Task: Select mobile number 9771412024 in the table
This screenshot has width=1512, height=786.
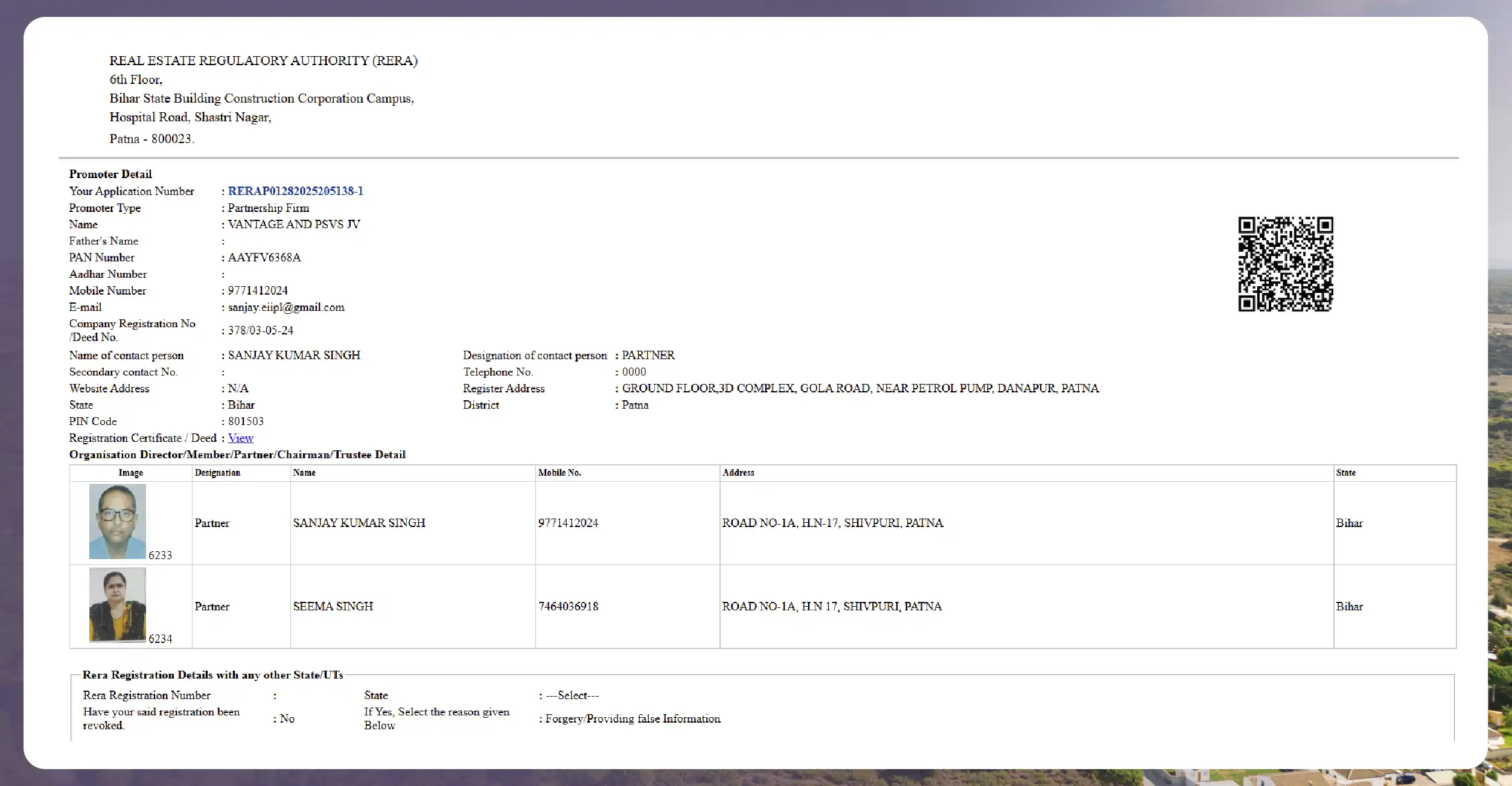Action: 568,523
